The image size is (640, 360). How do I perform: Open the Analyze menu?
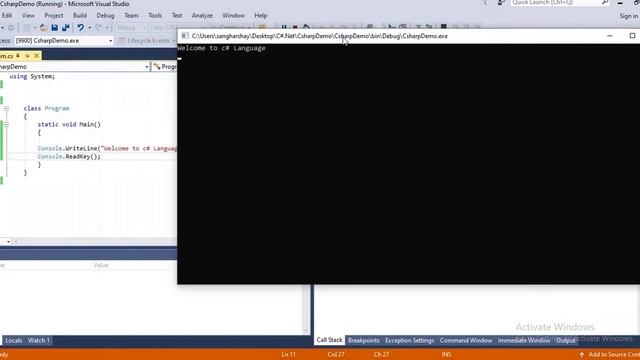coord(202,16)
